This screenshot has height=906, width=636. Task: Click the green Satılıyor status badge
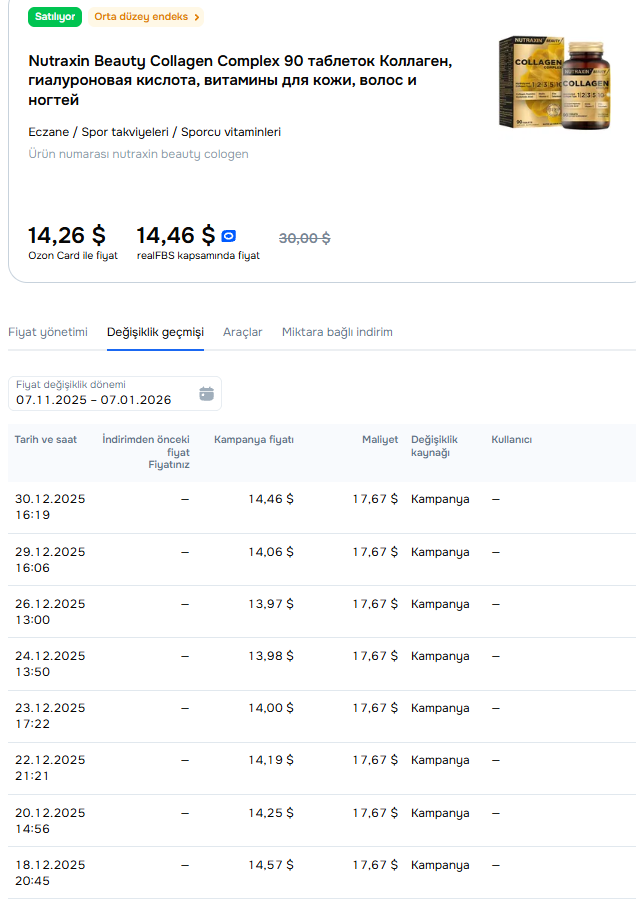[55, 17]
